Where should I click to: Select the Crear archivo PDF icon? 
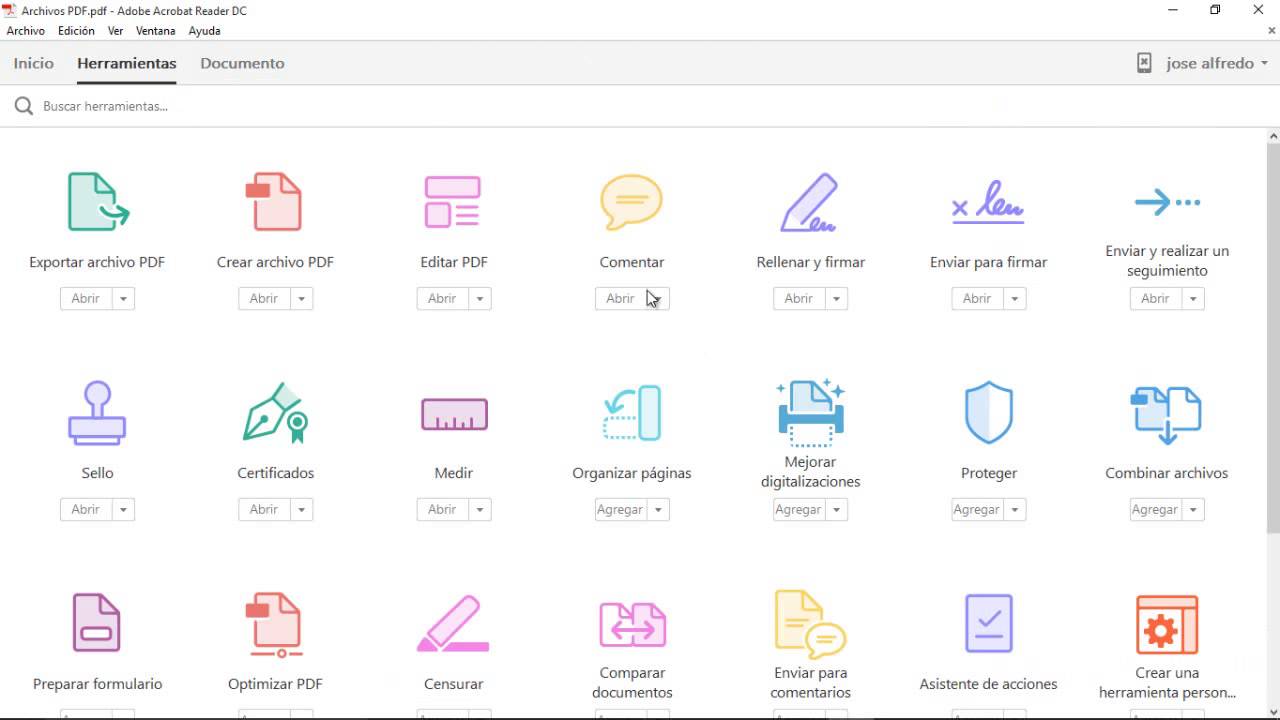tap(274, 202)
